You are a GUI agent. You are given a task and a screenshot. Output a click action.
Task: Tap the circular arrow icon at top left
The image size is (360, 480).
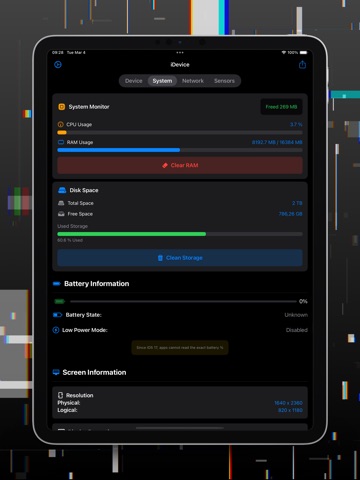point(58,64)
